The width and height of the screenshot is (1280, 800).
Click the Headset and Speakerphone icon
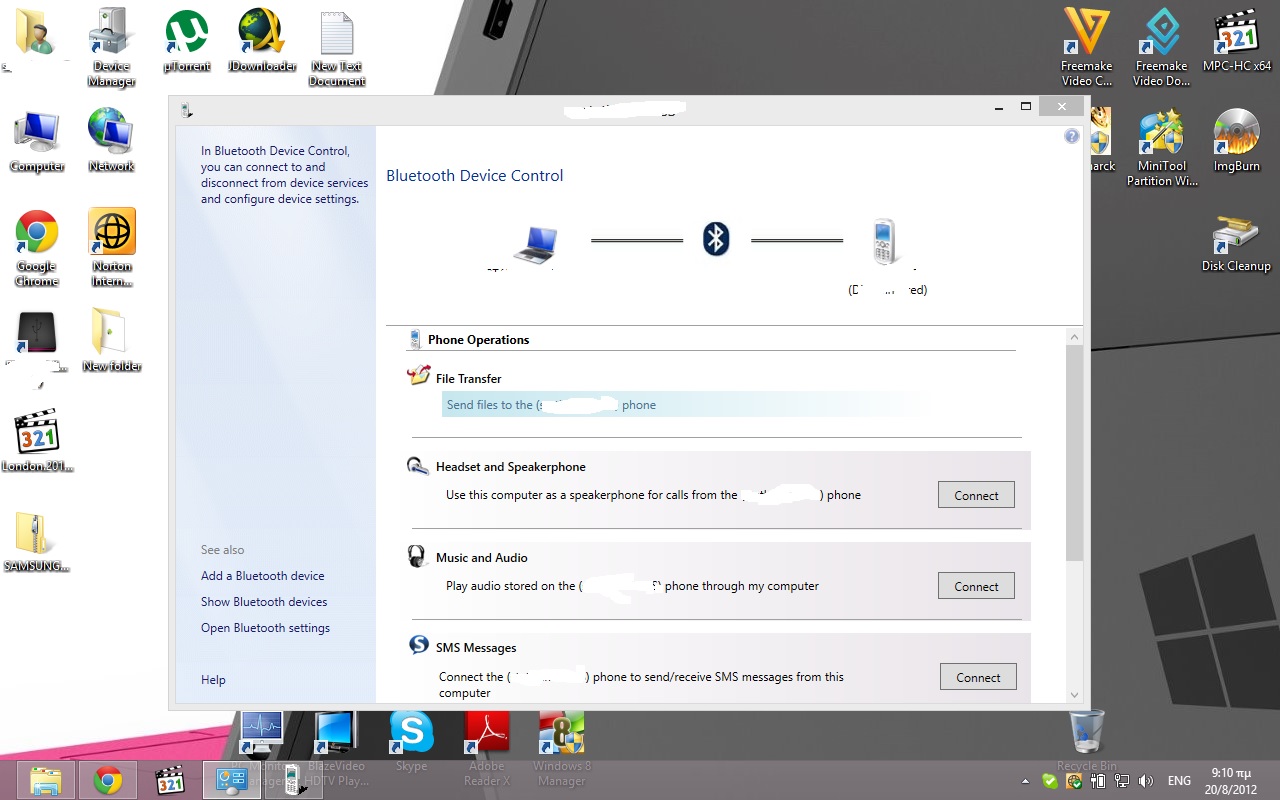click(x=418, y=465)
